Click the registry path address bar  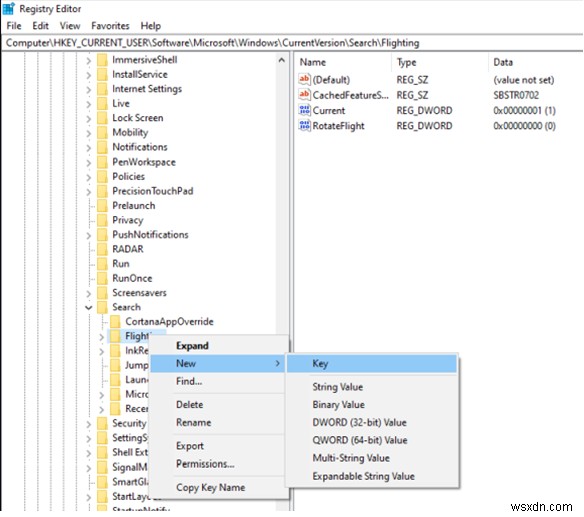[292, 43]
